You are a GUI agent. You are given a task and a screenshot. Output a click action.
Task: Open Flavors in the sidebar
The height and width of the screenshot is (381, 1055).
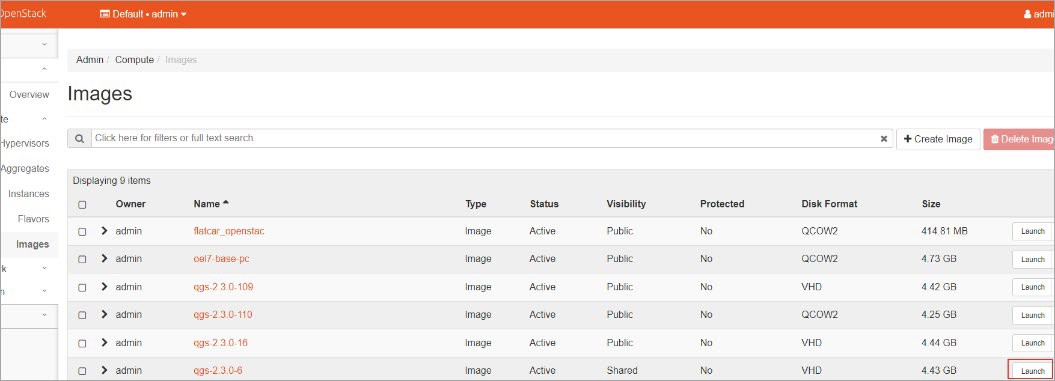(x=34, y=219)
